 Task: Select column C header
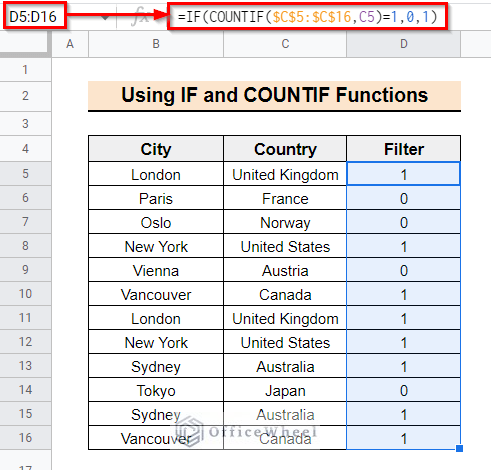[285, 44]
